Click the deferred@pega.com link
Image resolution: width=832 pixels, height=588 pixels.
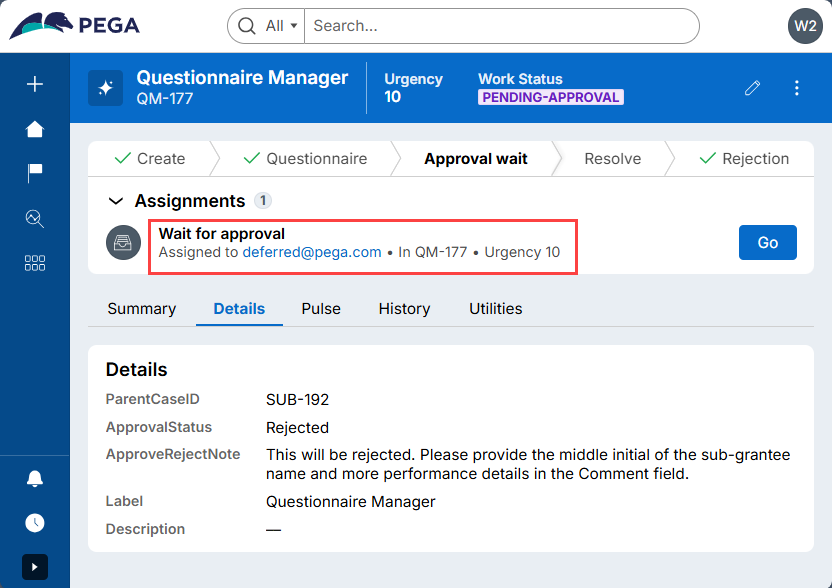point(312,252)
